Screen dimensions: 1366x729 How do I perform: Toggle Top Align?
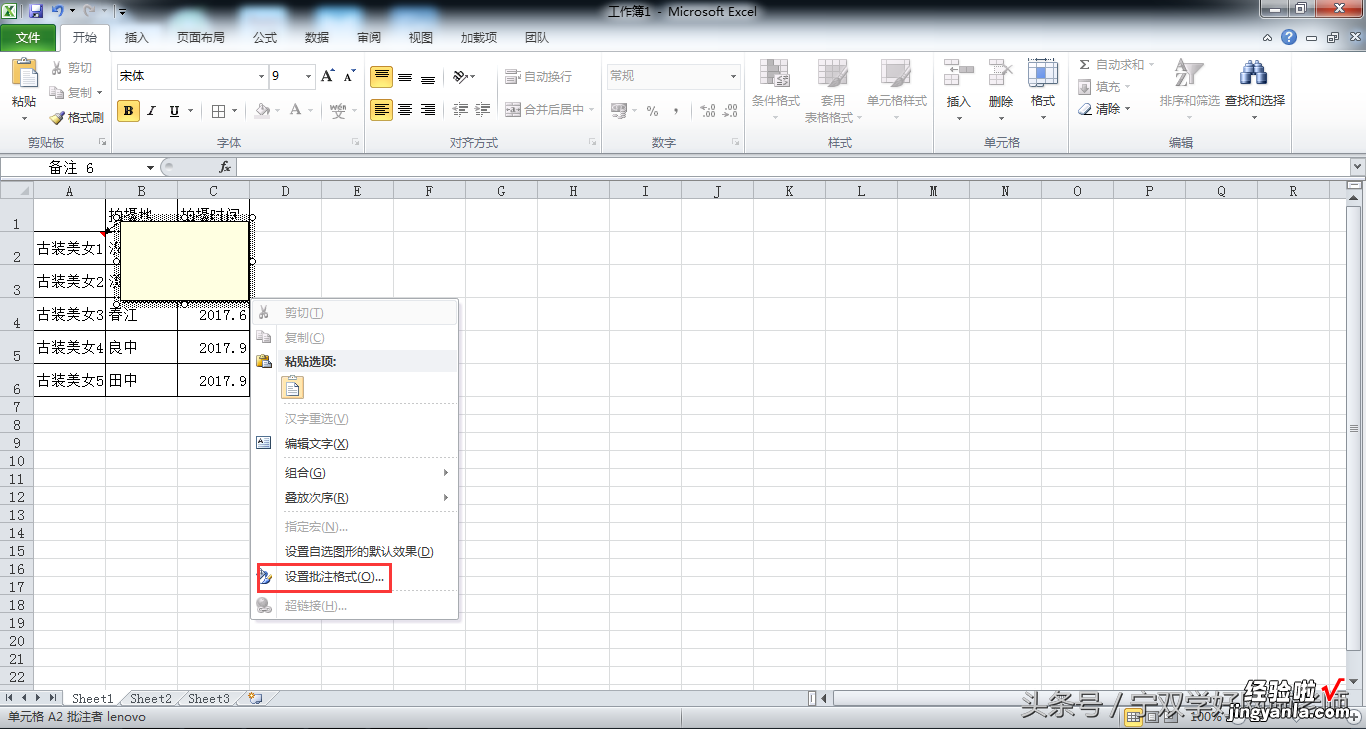pyautogui.click(x=381, y=77)
